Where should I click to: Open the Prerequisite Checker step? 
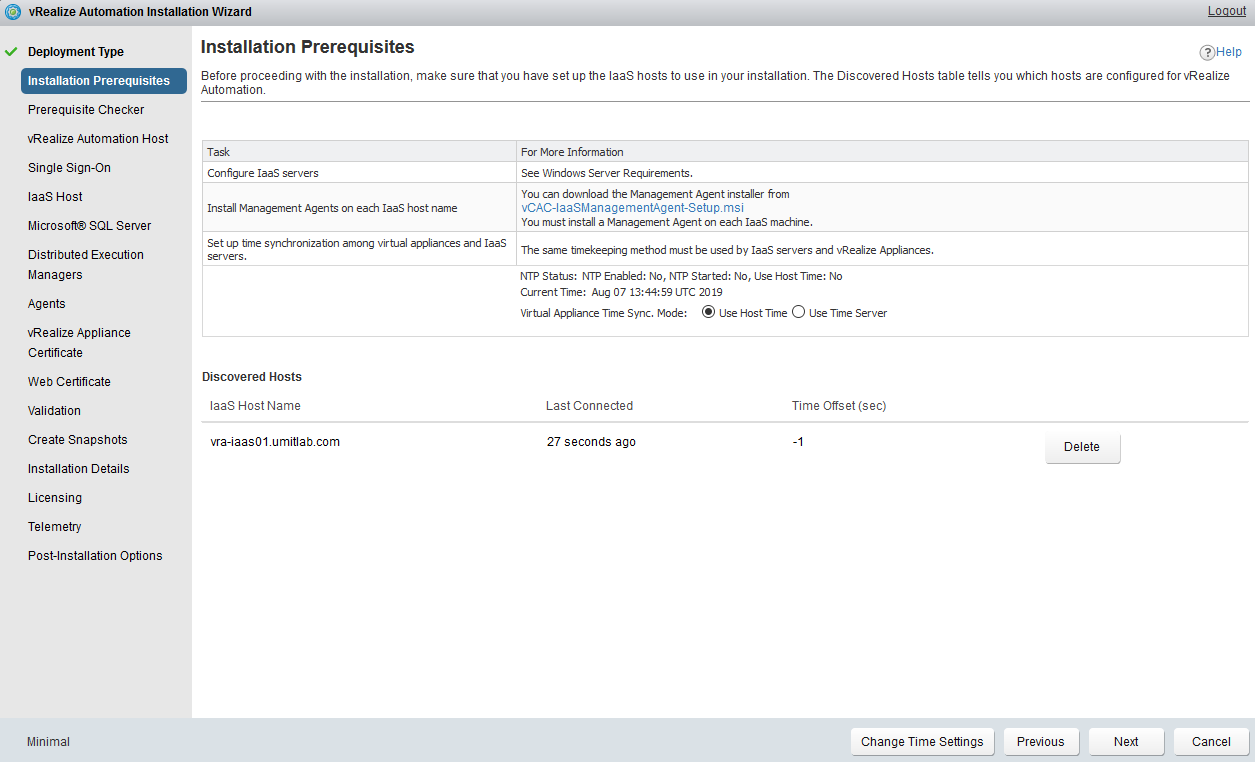(86, 110)
